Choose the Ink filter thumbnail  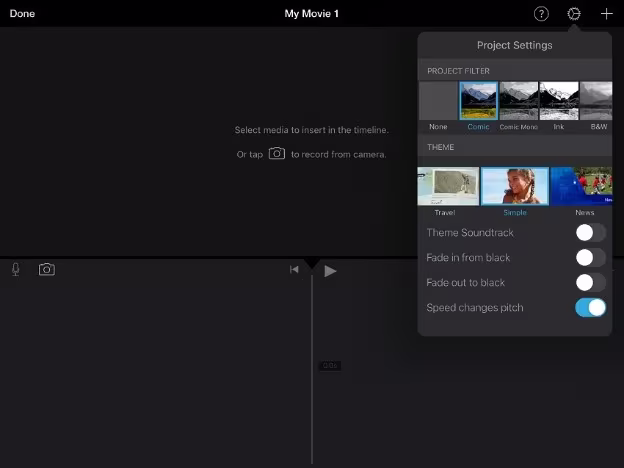559,101
